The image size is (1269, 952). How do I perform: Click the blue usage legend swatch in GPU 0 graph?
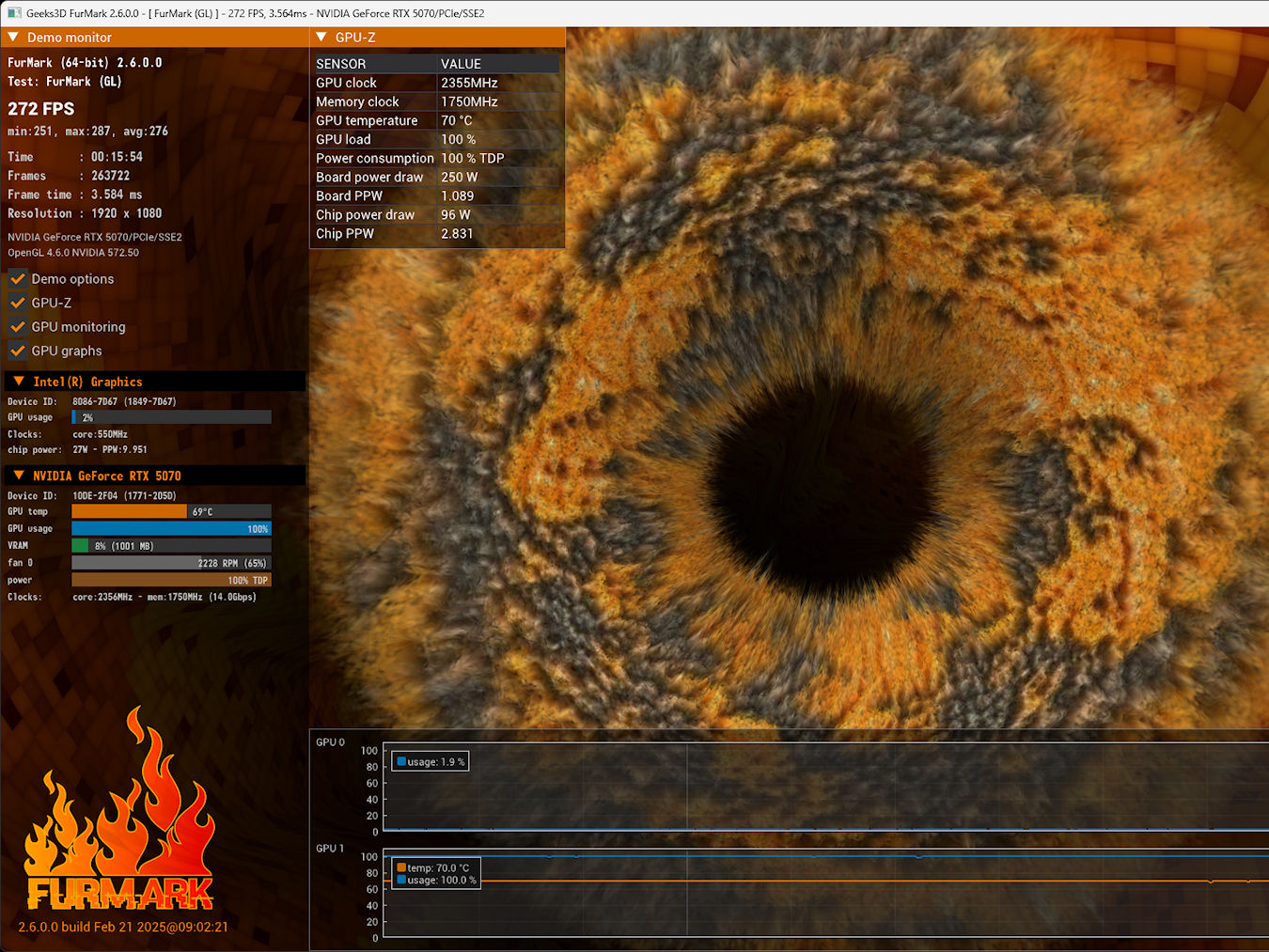tap(401, 762)
